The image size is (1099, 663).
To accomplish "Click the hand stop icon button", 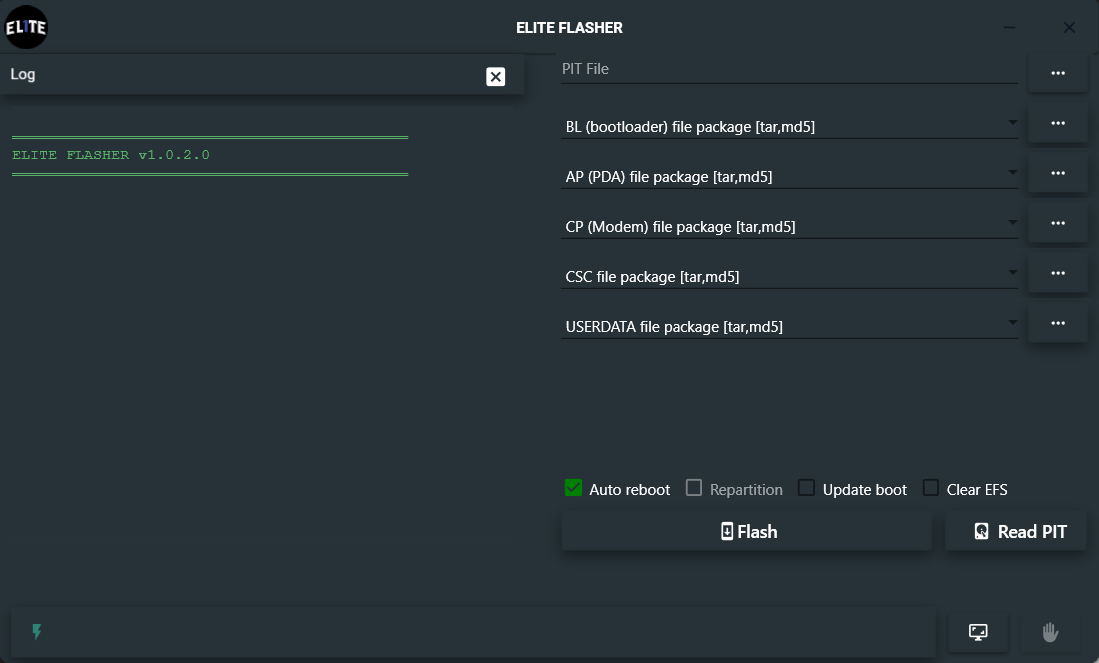I will pos(1050,632).
